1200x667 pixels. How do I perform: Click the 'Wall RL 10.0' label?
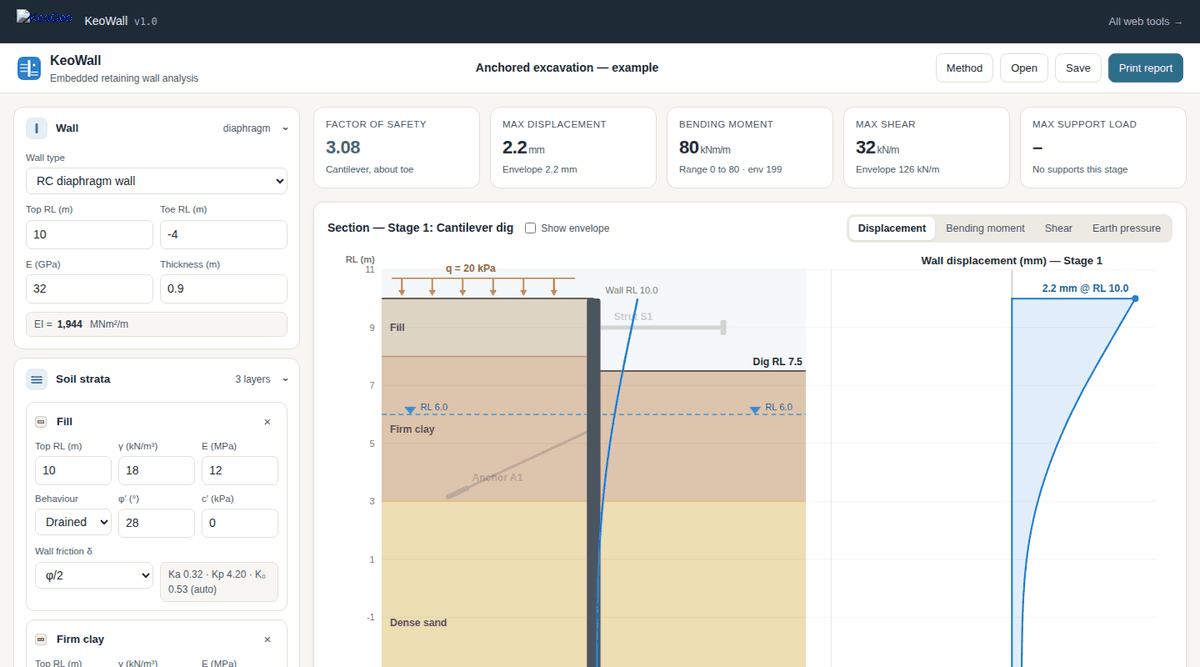[x=632, y=290]
